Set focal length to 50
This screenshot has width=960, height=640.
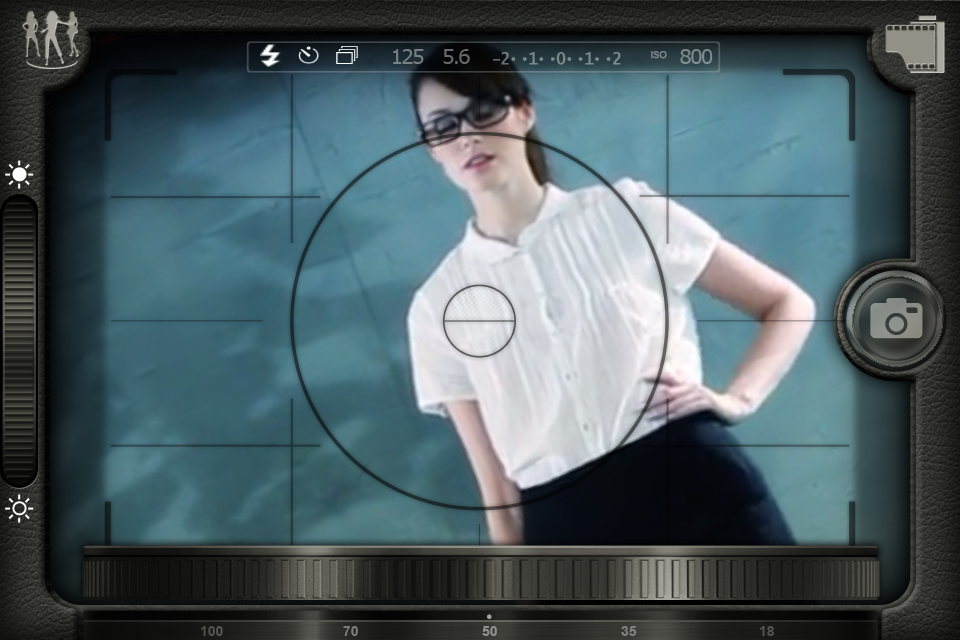coord(489,631)
